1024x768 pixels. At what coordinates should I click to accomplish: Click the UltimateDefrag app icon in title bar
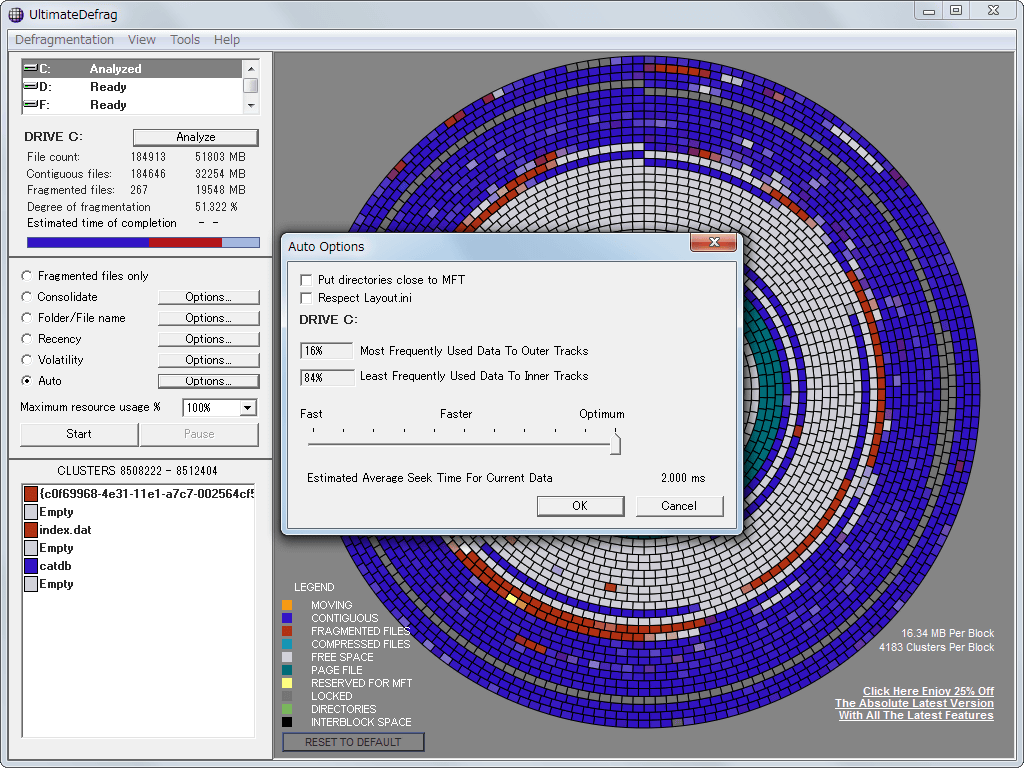(16, 14)
